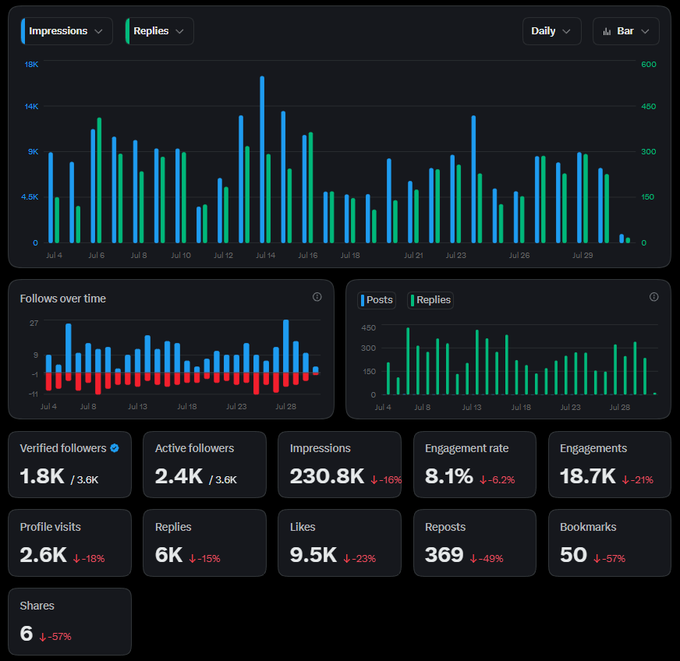Image resolution: width=680 pixels, height=661 pixels.
Task: Click the Follows over time title
Action: point(63,299)
